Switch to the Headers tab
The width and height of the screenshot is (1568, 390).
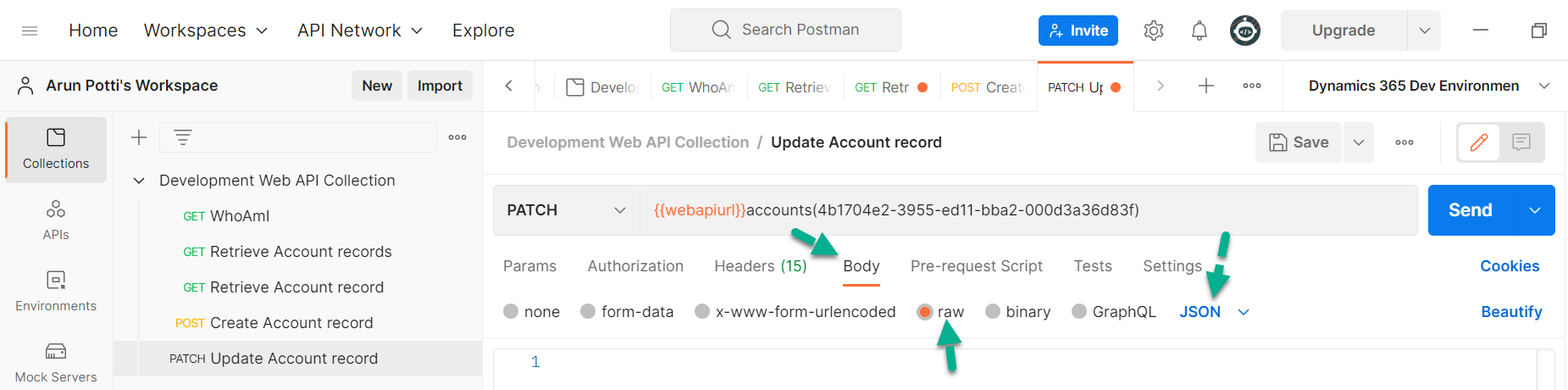point(760,266)
